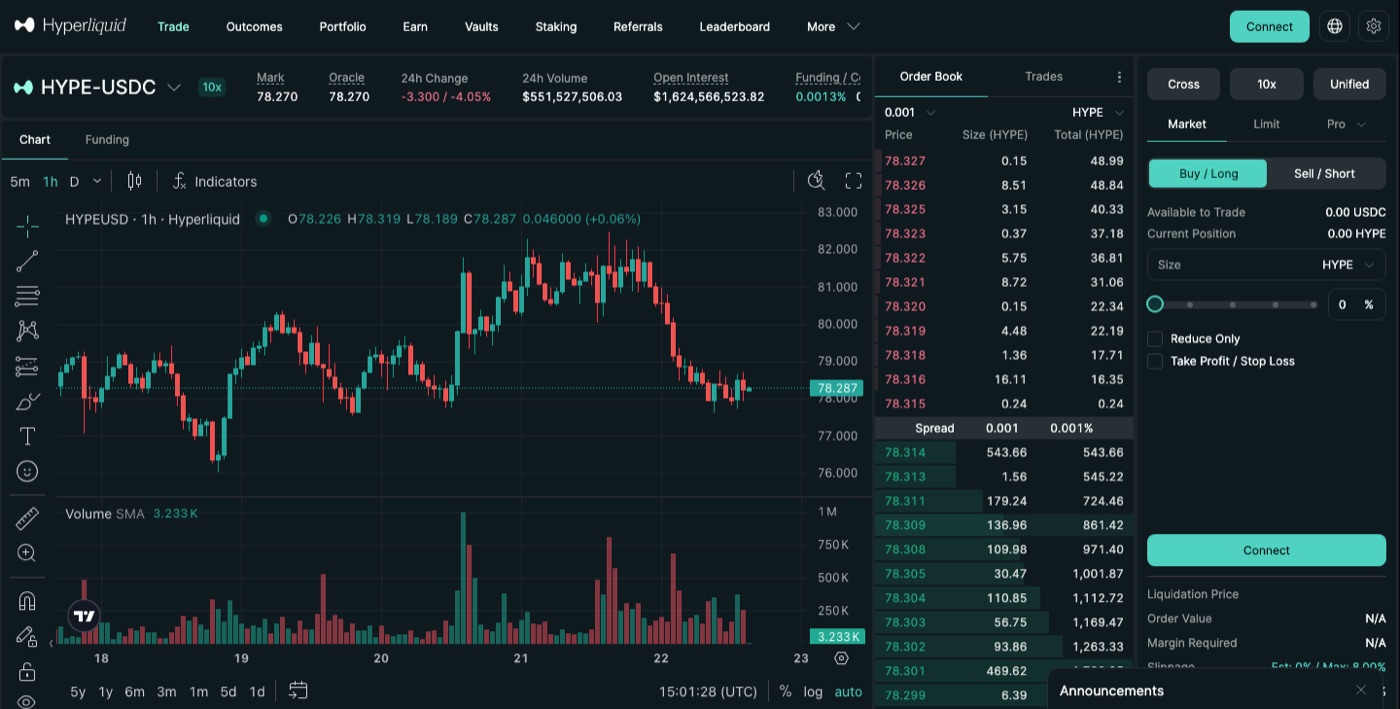
Task: Open the chart interval dropdown arrow
Action: (x=97, y=181)
